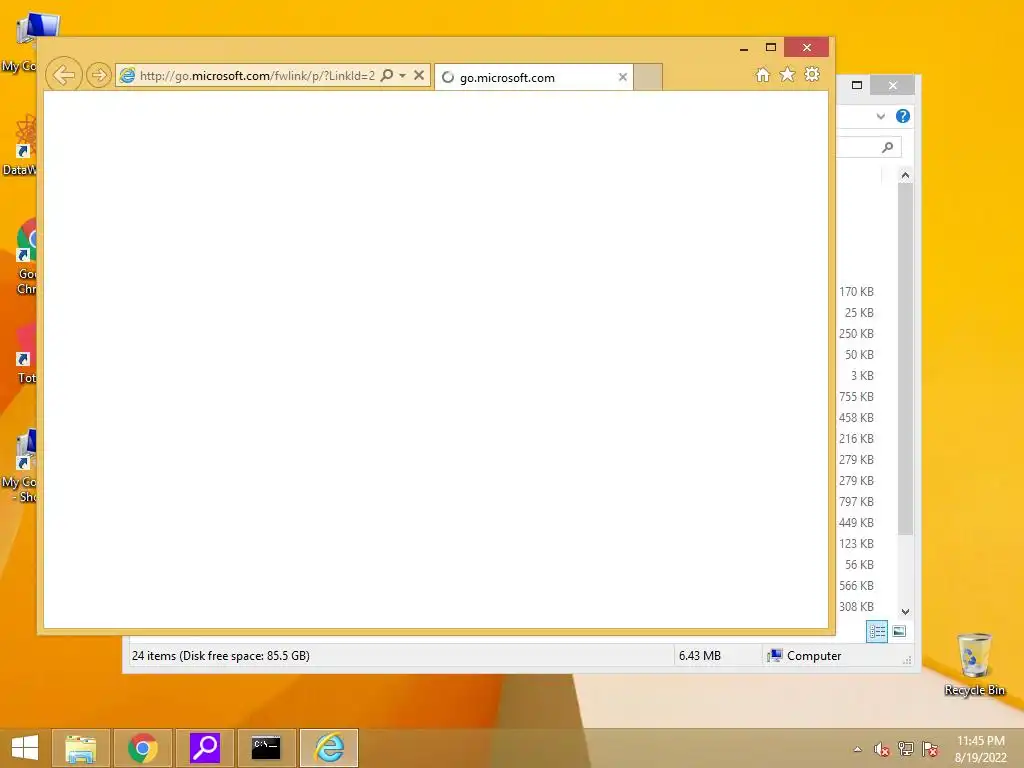The image size is (1024, 768).
Task: Select the 449 KB file size entry
Action: click(x=856, y=522)
